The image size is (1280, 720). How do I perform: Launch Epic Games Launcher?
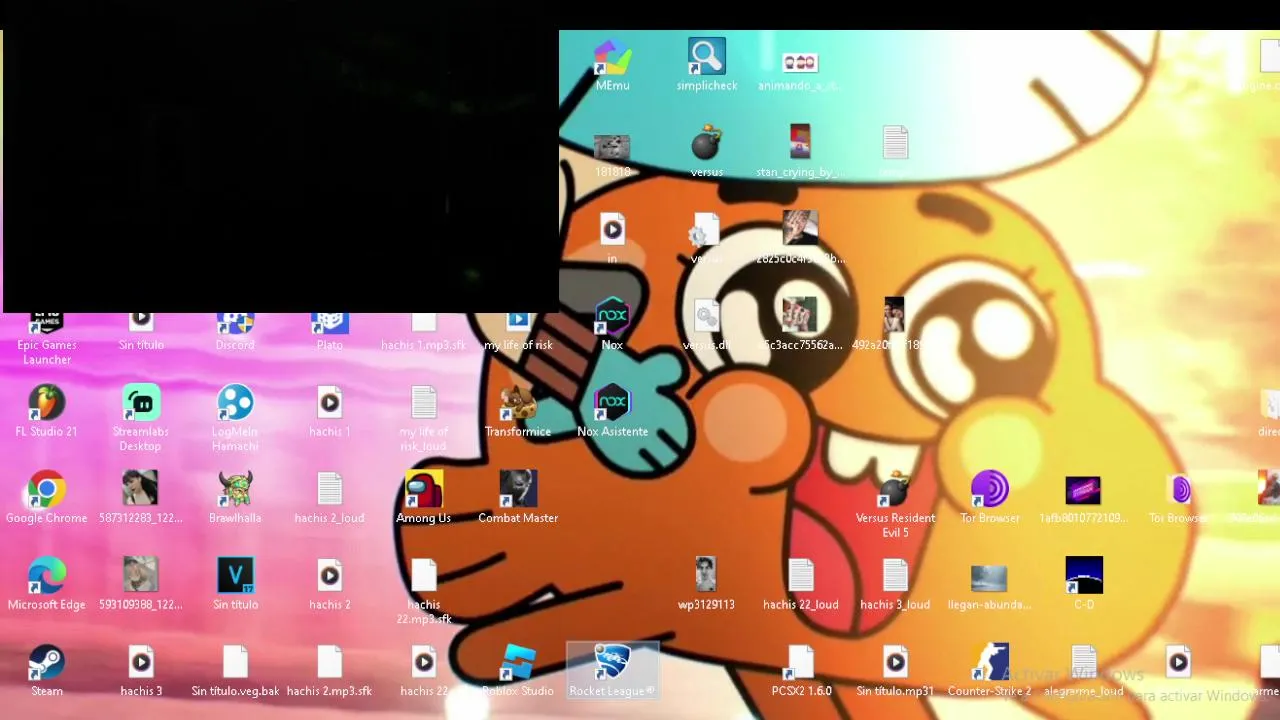[x=47, y=338]
